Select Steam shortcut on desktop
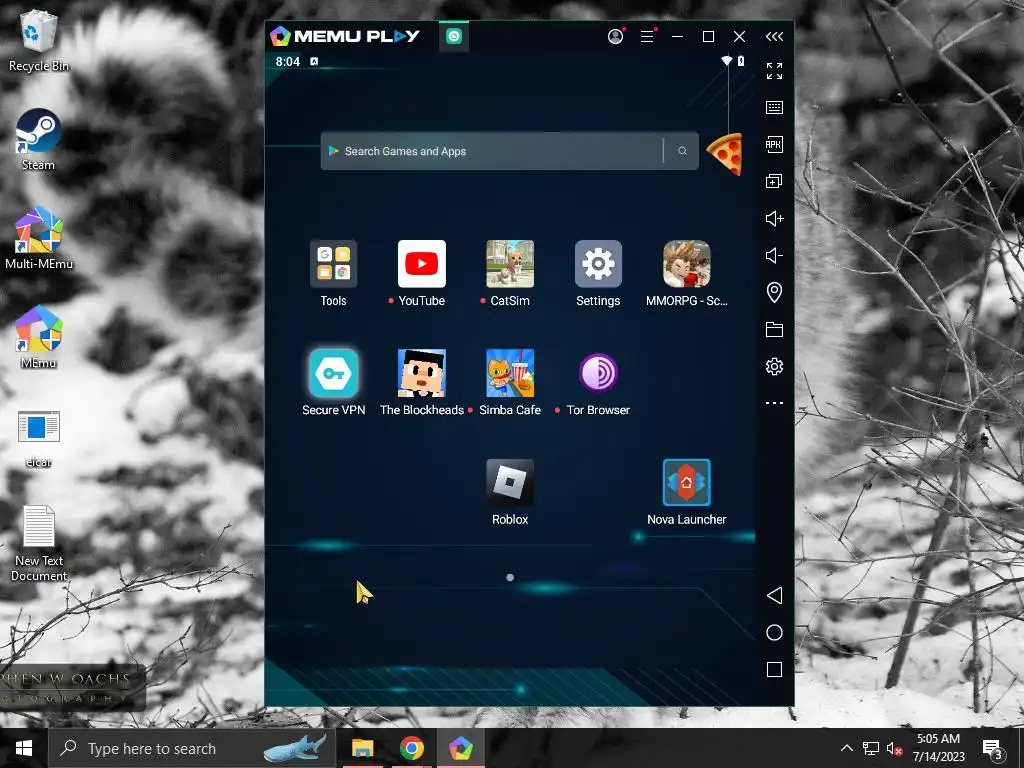This screenshot has height=768, width=1024. pos(39,140)
